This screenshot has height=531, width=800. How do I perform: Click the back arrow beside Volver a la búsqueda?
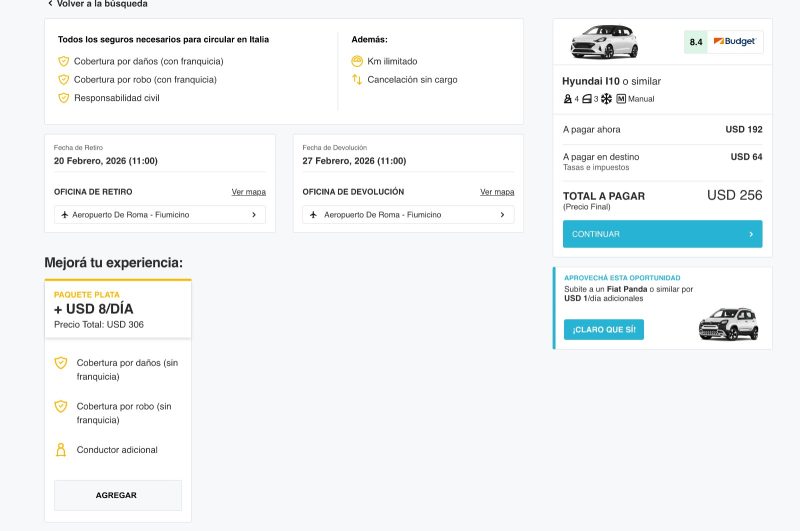point(50,4)
